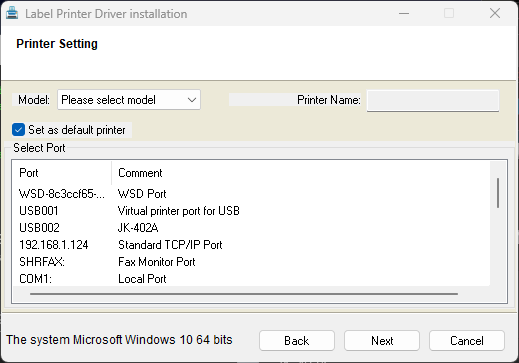Proceed with the Next button

382,341
